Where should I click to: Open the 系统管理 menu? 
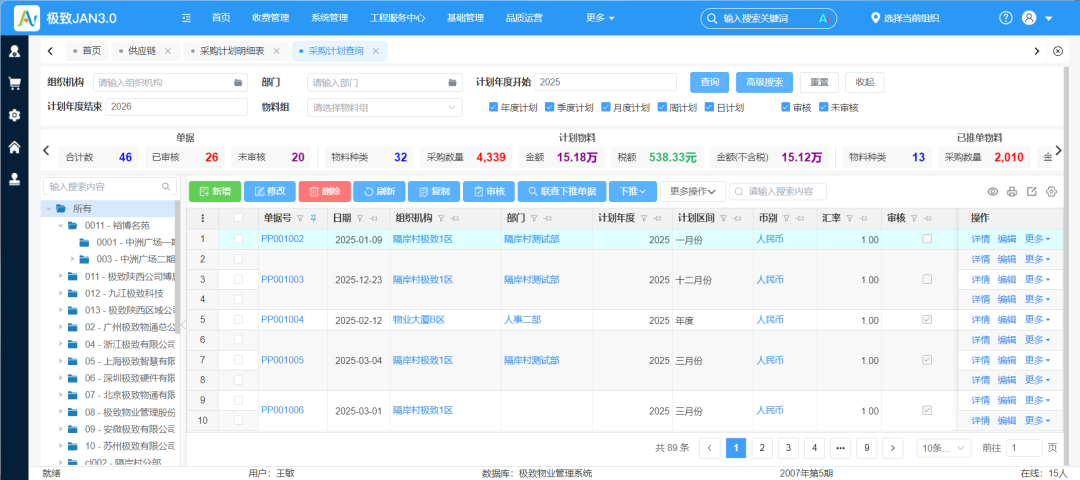[x=329, y=19]
